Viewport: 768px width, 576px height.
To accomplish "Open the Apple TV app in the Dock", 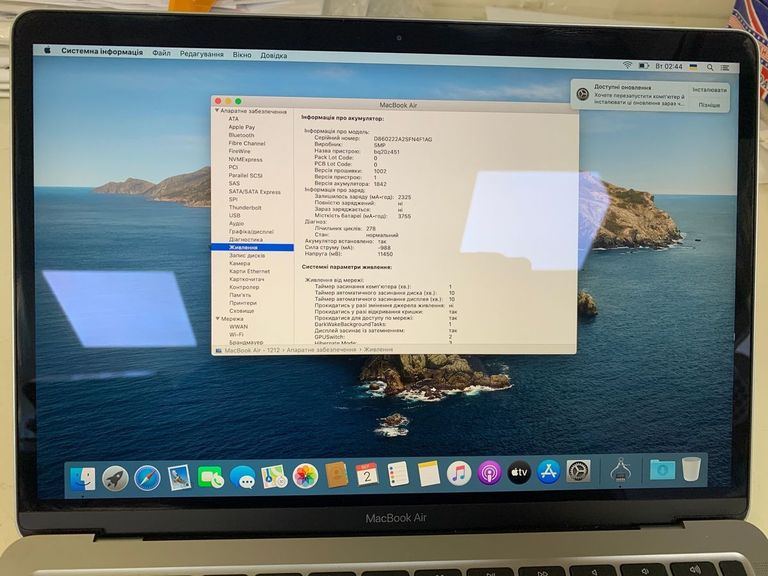I will (x=519, y=472).
